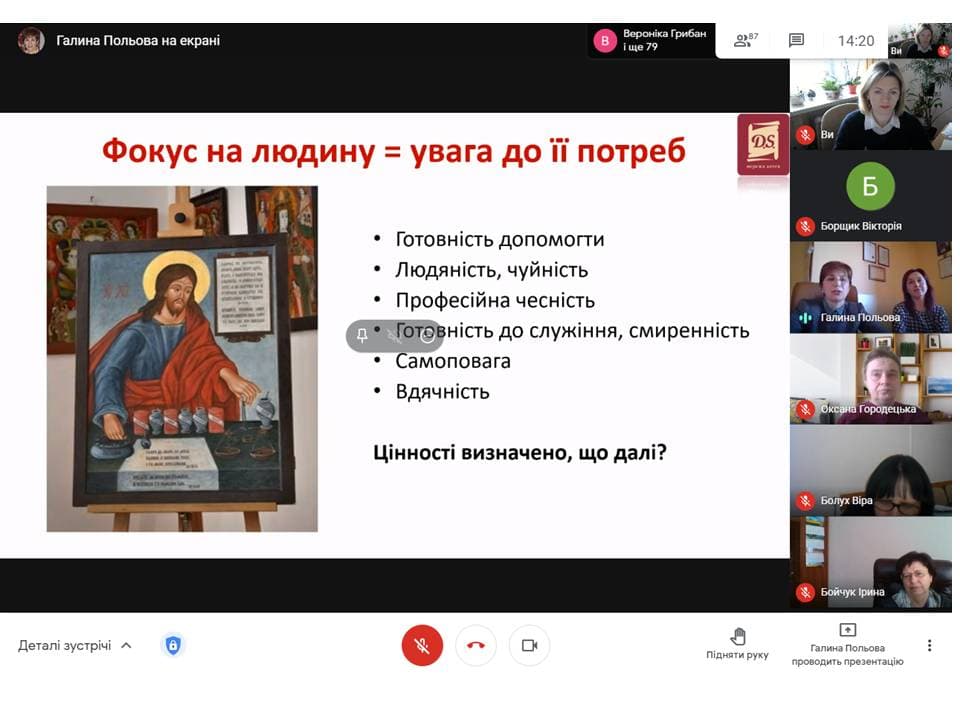The image size is (960, 720).
Task: Click speaking indicator on Галина Польова tile
Action: (805, 318)
